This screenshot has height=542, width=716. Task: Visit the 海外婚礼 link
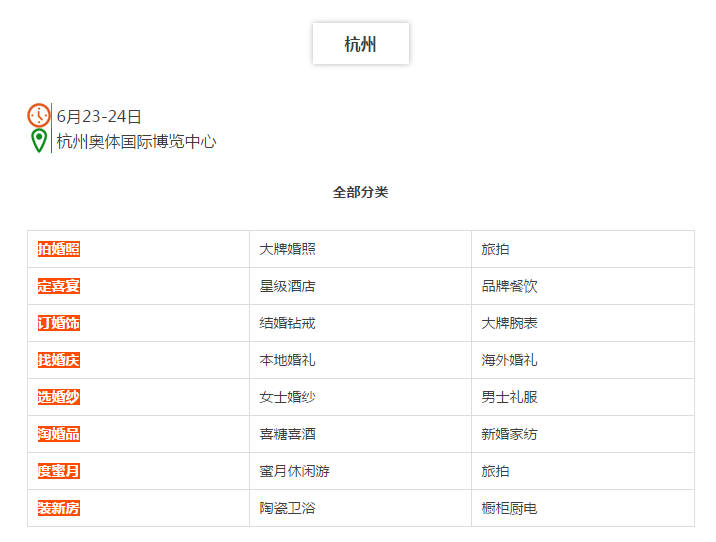click(509, 360)
